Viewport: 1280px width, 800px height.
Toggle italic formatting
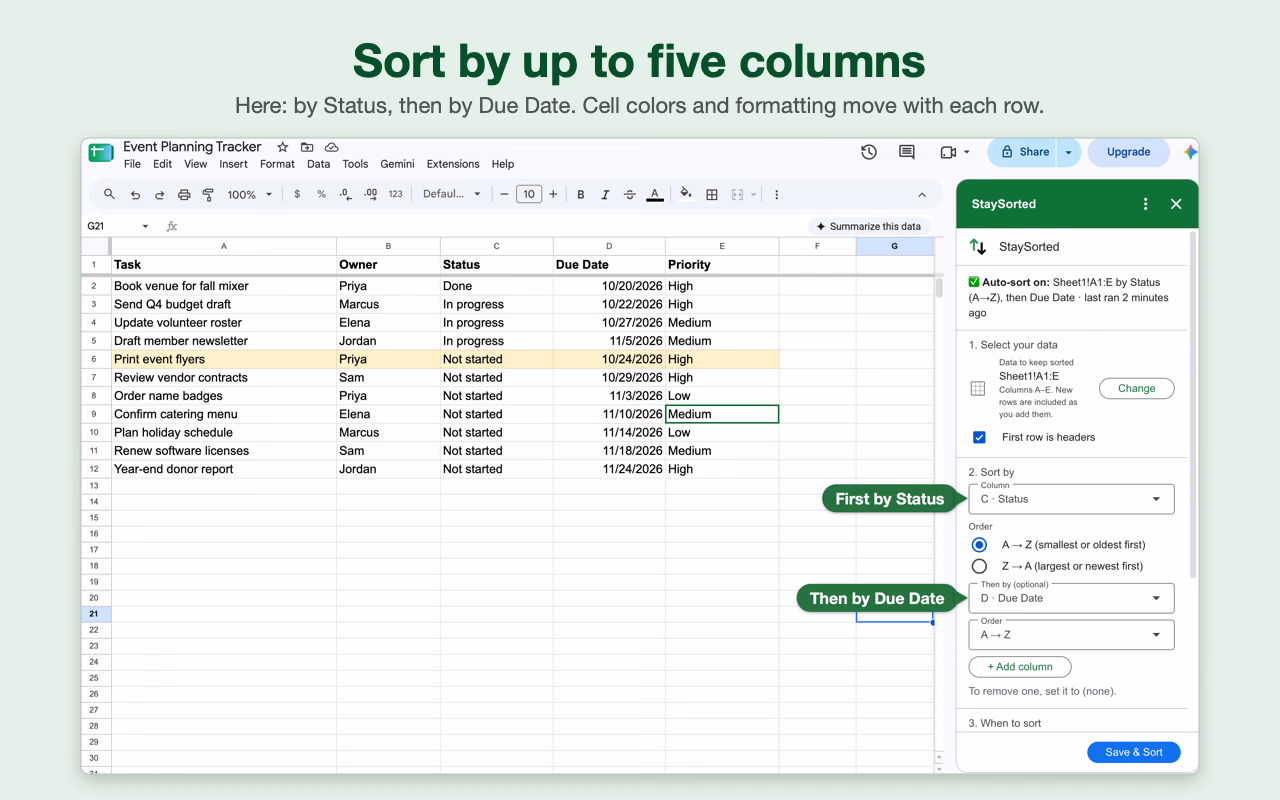click(605, 194)
